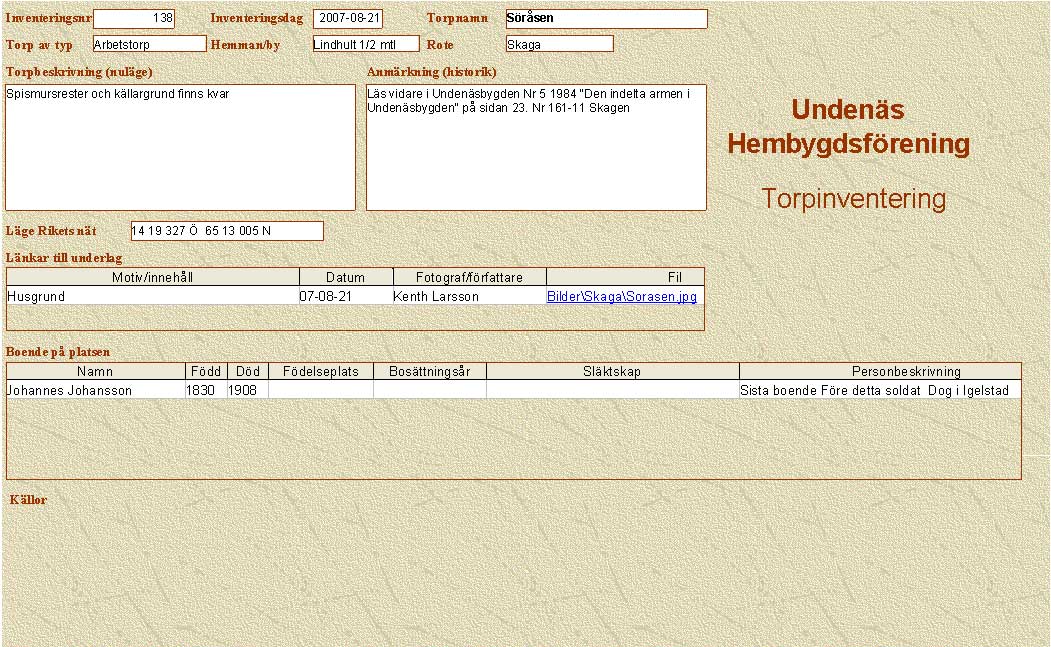Viewport: 1051px width, 647px height.
Task: Click the Död cell showing 1908
Action: 247,391
